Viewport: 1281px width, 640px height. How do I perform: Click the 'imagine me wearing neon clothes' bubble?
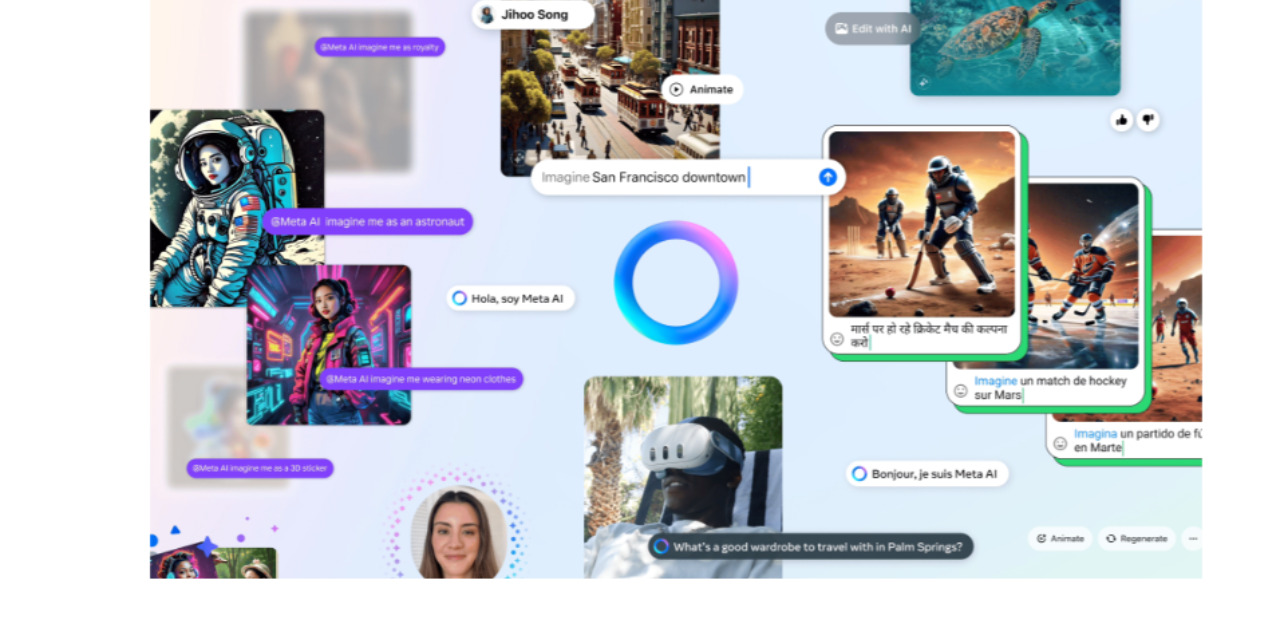tap(421, 379)
